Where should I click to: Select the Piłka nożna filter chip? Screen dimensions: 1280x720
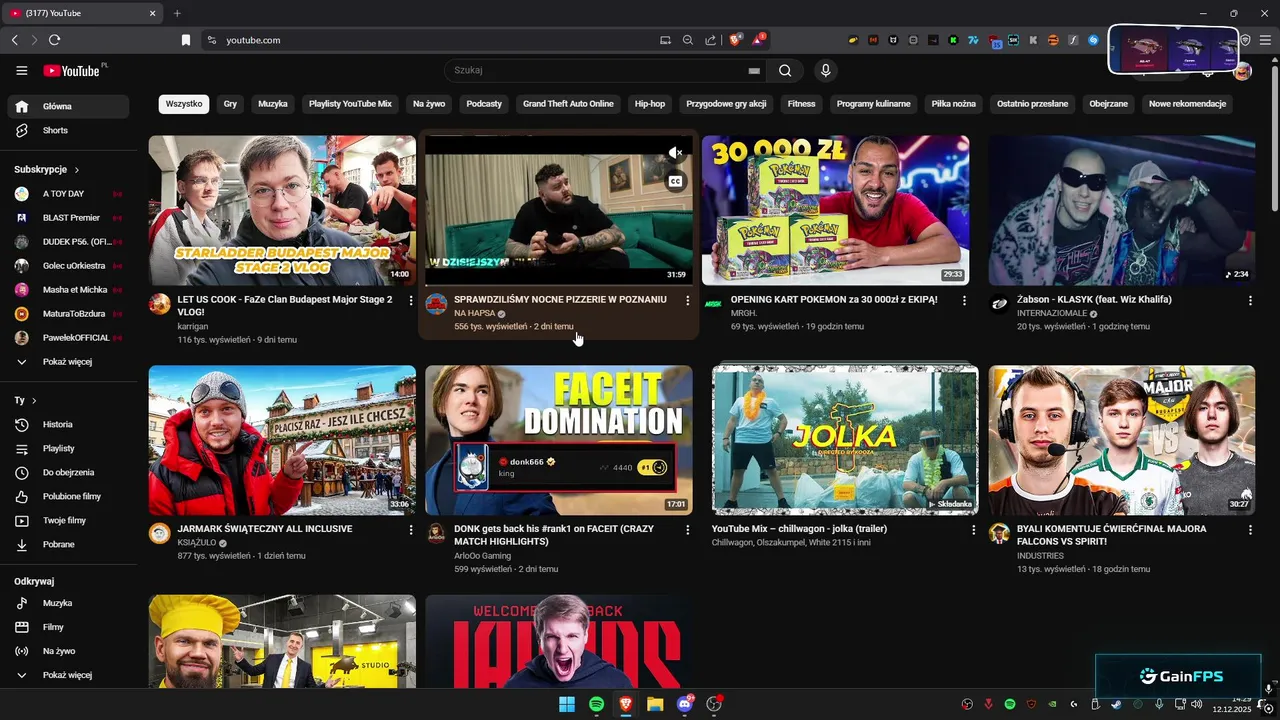953,104
